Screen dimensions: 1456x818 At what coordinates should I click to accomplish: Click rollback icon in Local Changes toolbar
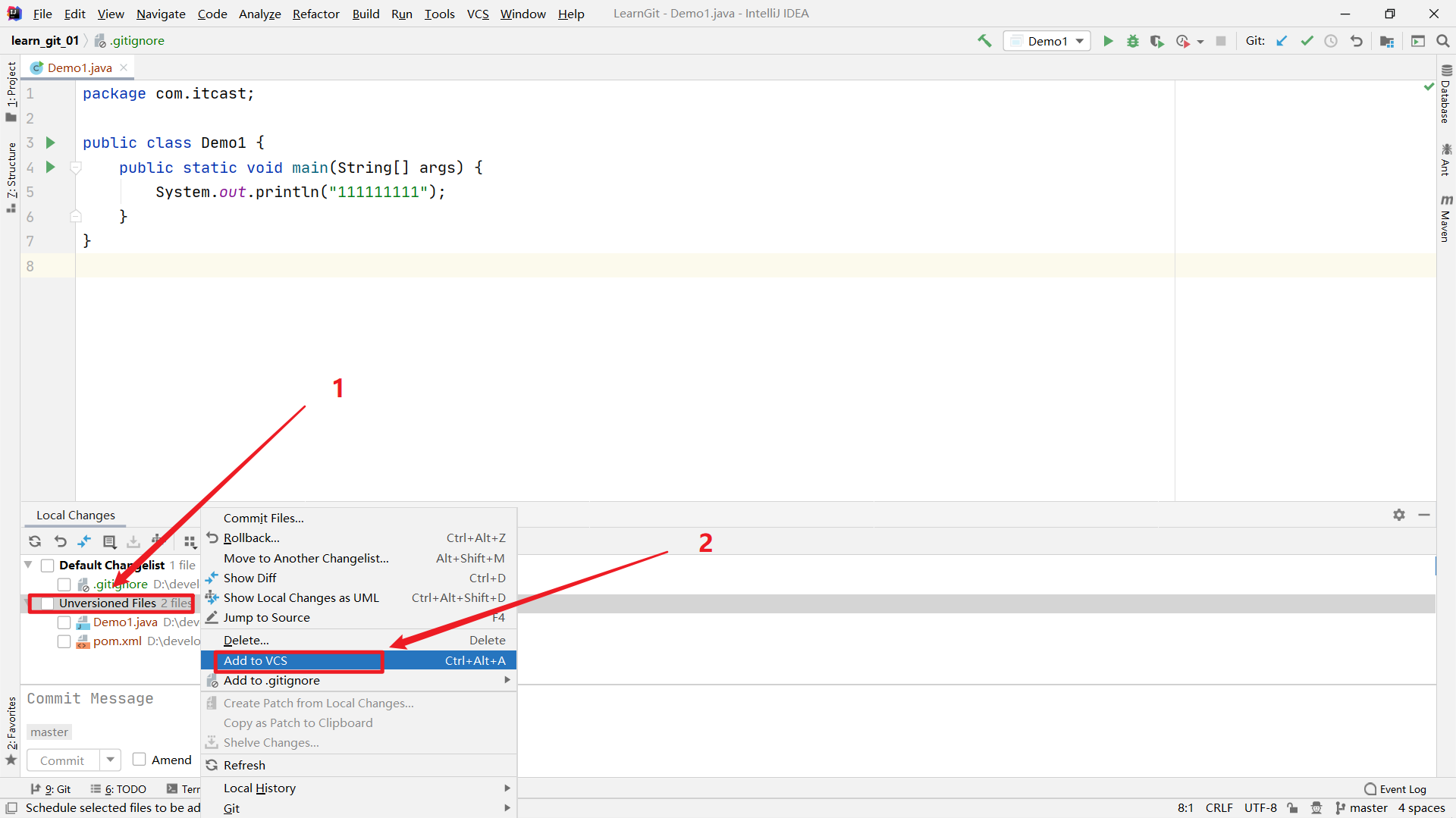61,541
